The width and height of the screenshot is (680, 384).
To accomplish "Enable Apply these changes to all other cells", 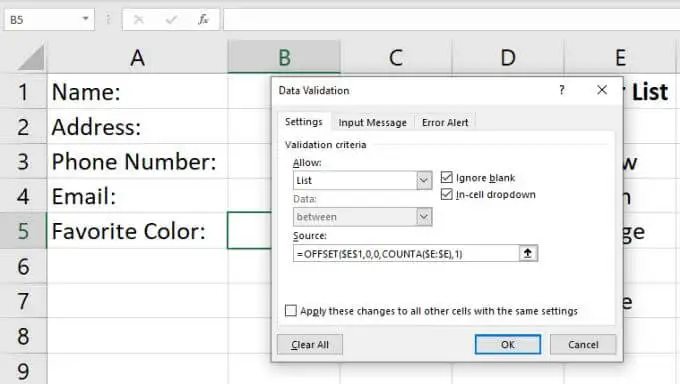I will click(x=291, y=311).
